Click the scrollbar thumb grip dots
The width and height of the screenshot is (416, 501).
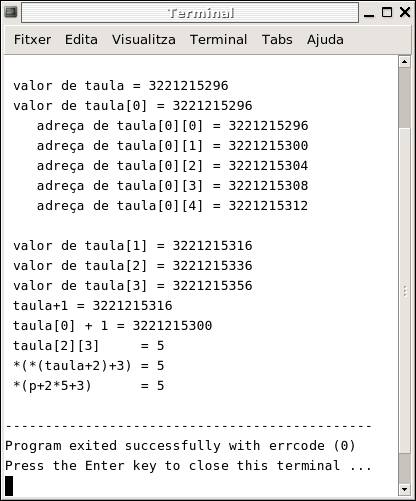pos(405,291)
